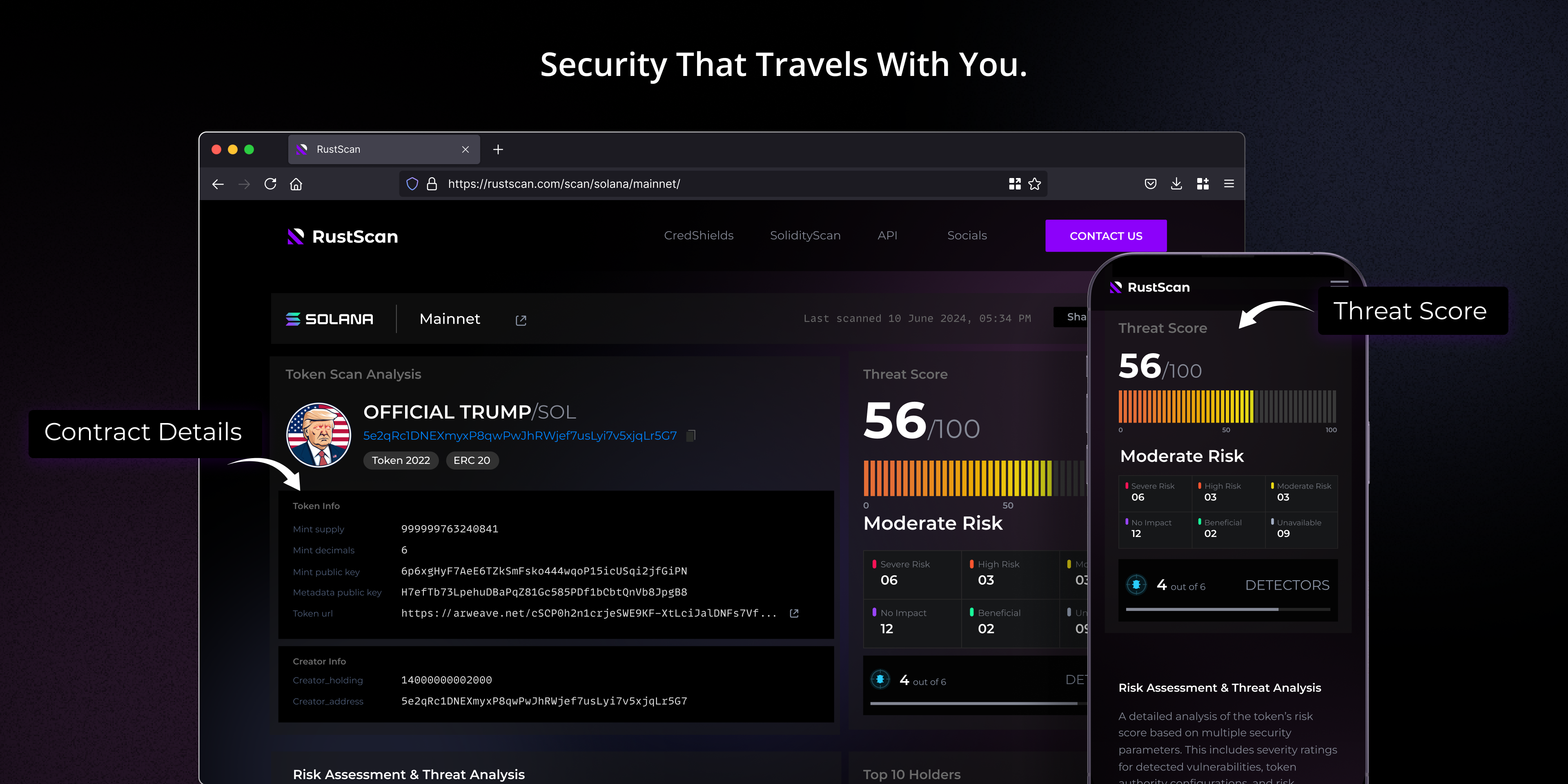The height and width of the screenshot is (784, 1568).
Task: Bookmark the page with the star icon
Action: click(1034, 184)
